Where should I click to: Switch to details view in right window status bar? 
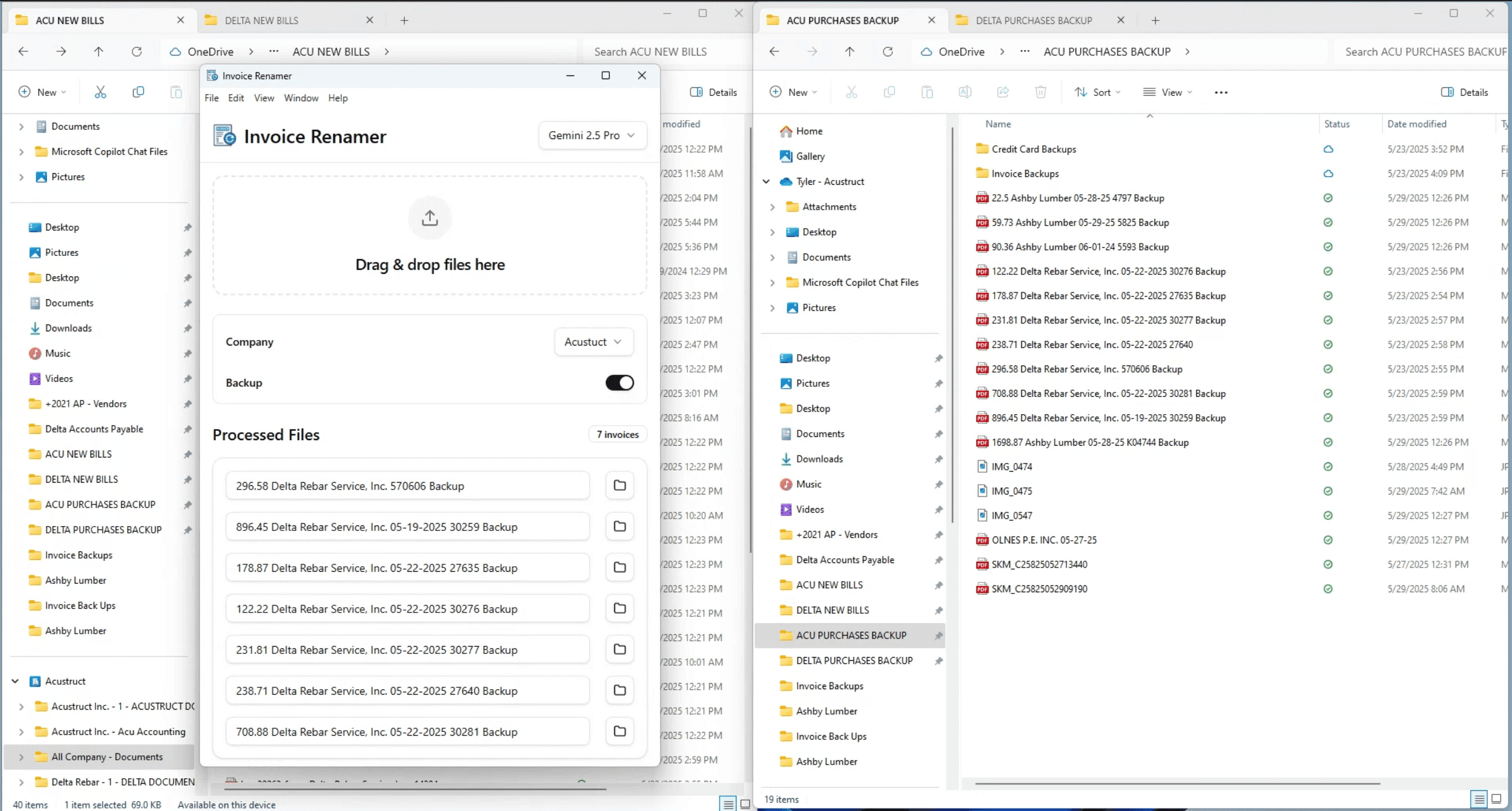[1479, 799]
